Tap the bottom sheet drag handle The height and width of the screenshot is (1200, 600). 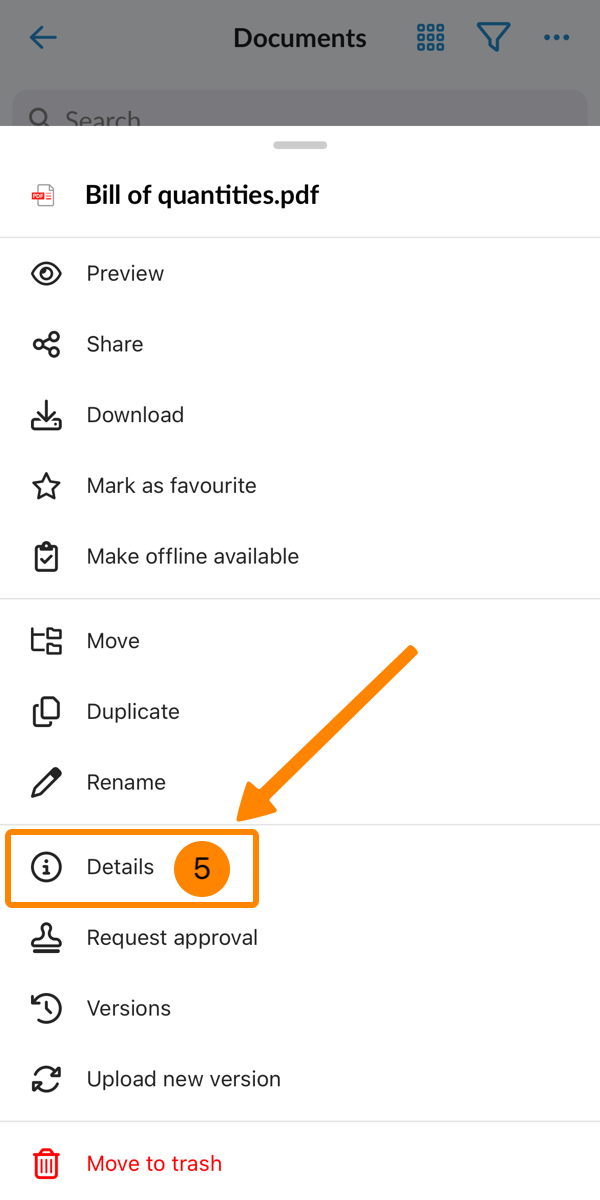(300, 145)
